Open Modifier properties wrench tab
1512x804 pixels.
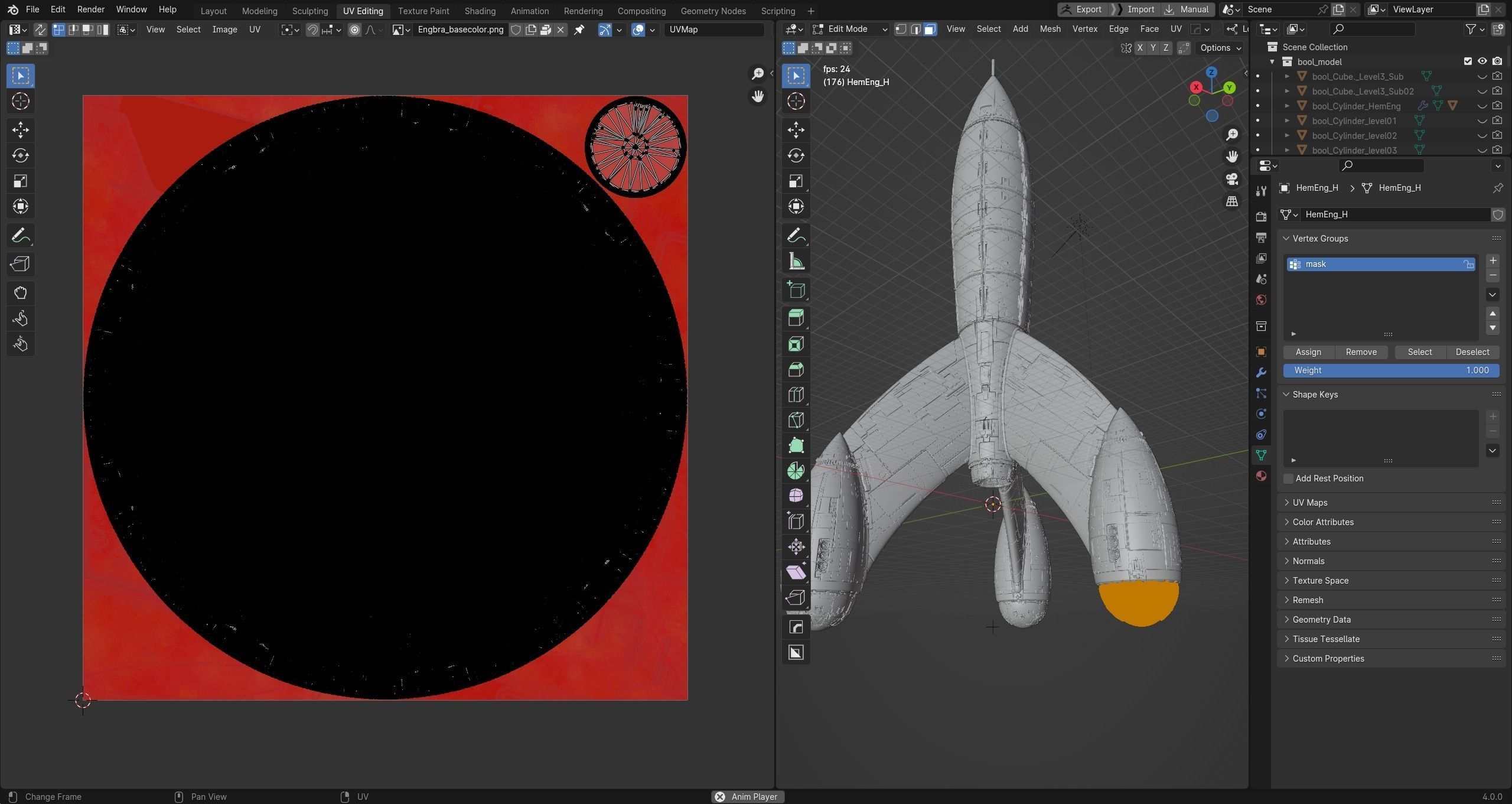point(1261,372)
